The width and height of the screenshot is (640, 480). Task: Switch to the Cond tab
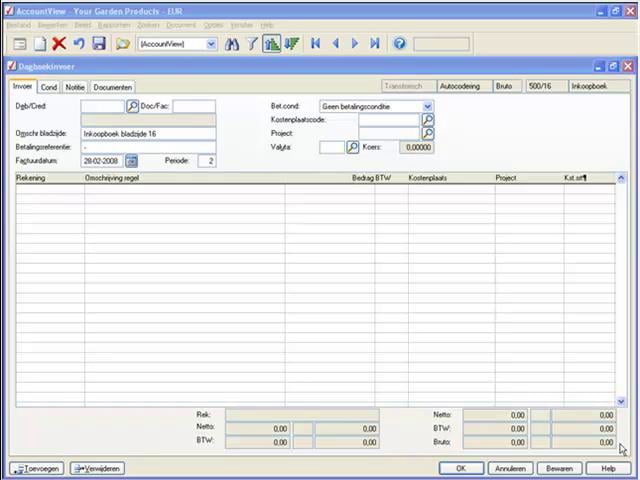(49, 87)
